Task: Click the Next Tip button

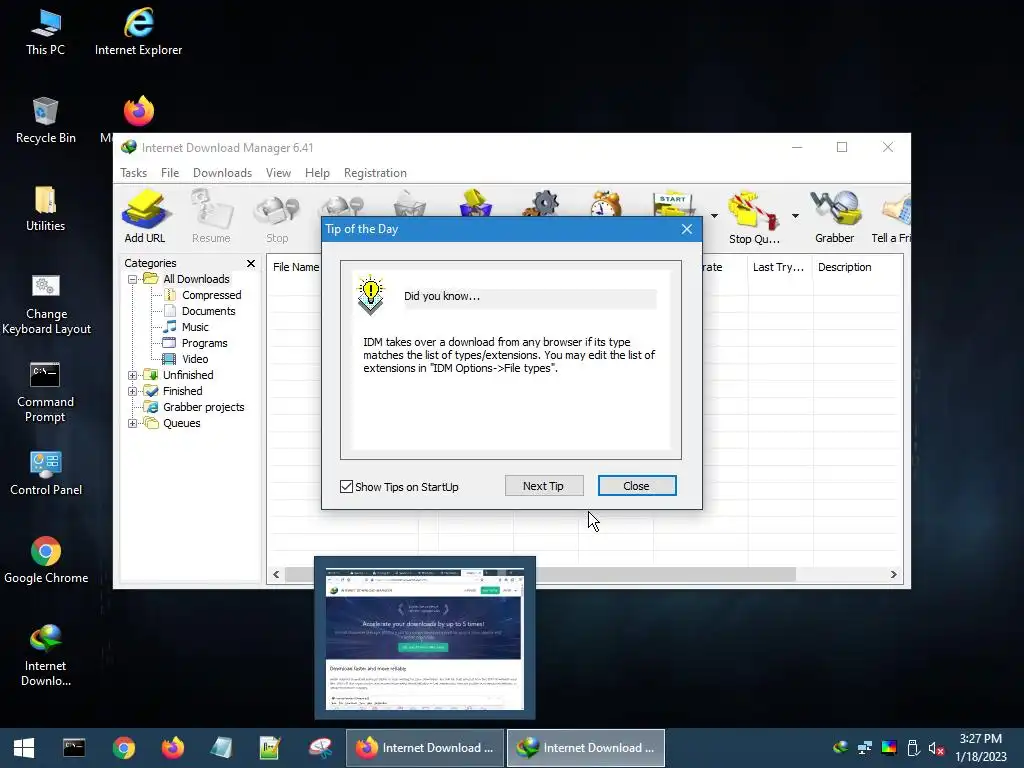Action: 543,486
